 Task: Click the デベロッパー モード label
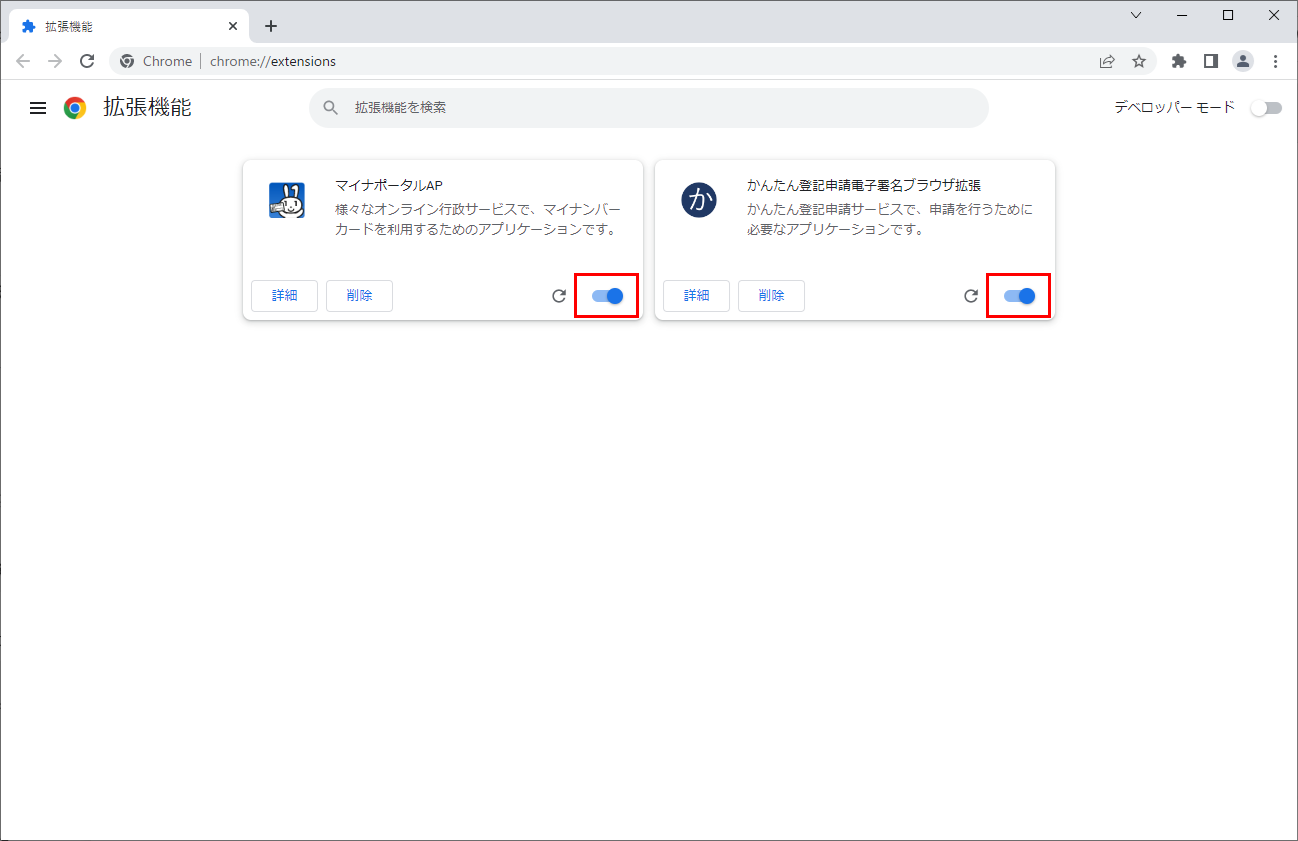[1175, 107]
